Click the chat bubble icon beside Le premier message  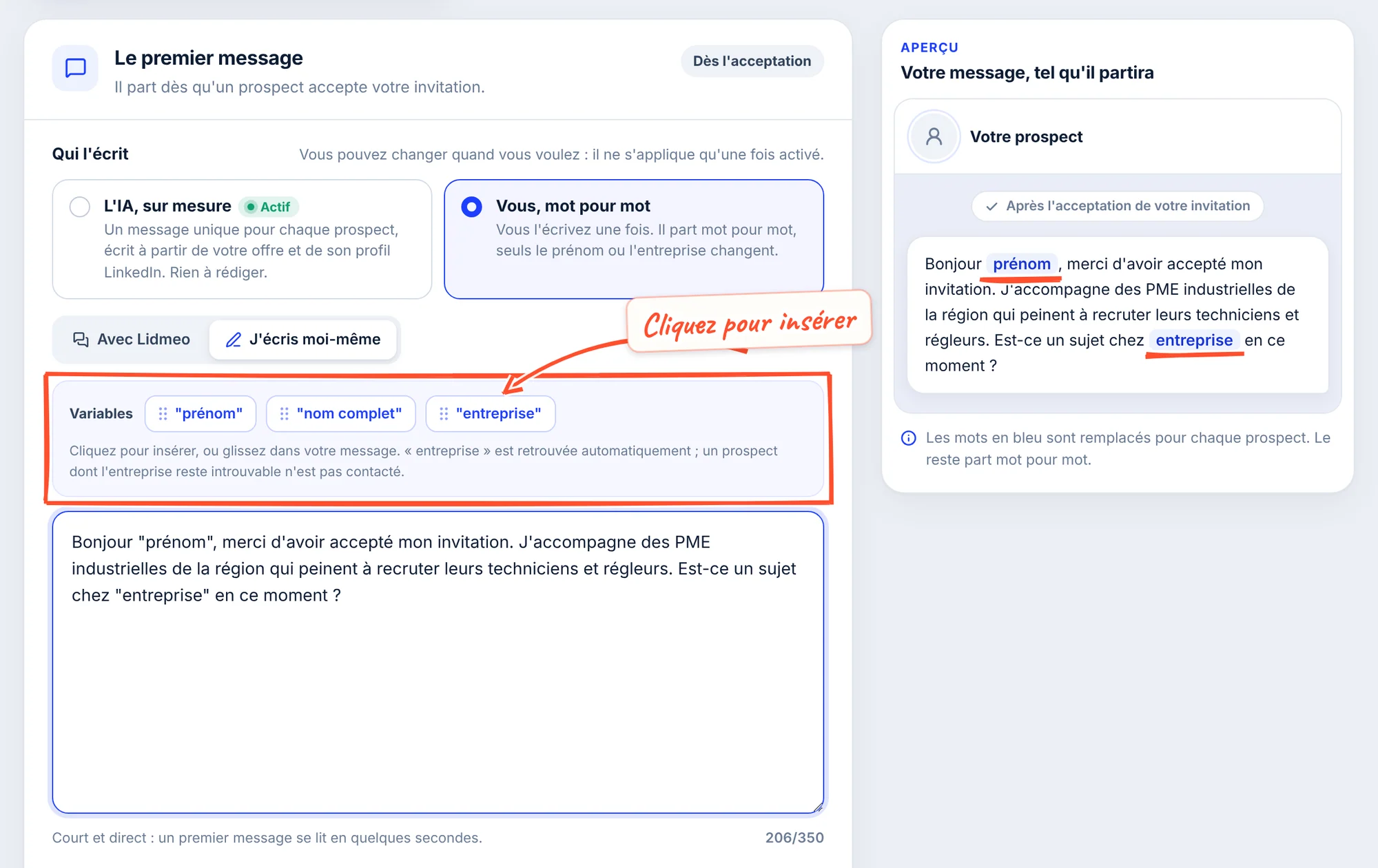(x=75, y=68)
